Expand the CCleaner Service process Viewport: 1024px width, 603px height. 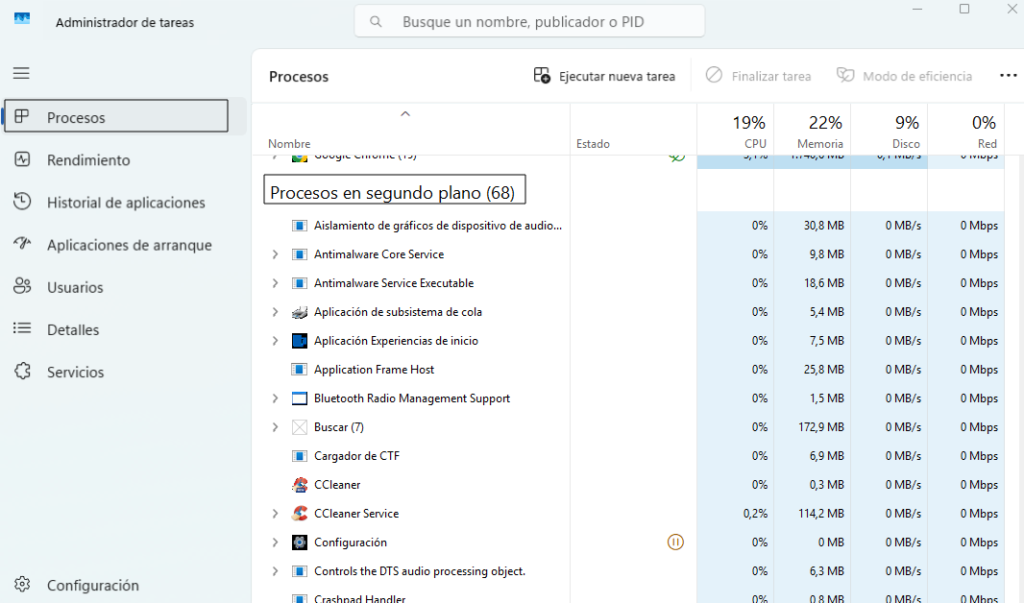pos(275,513)
